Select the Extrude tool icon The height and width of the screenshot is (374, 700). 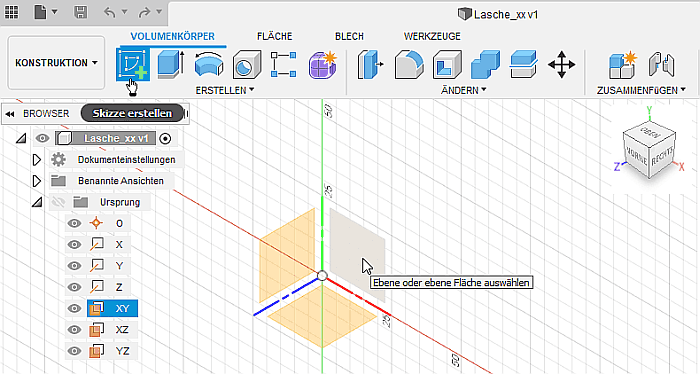click(171, 65)
